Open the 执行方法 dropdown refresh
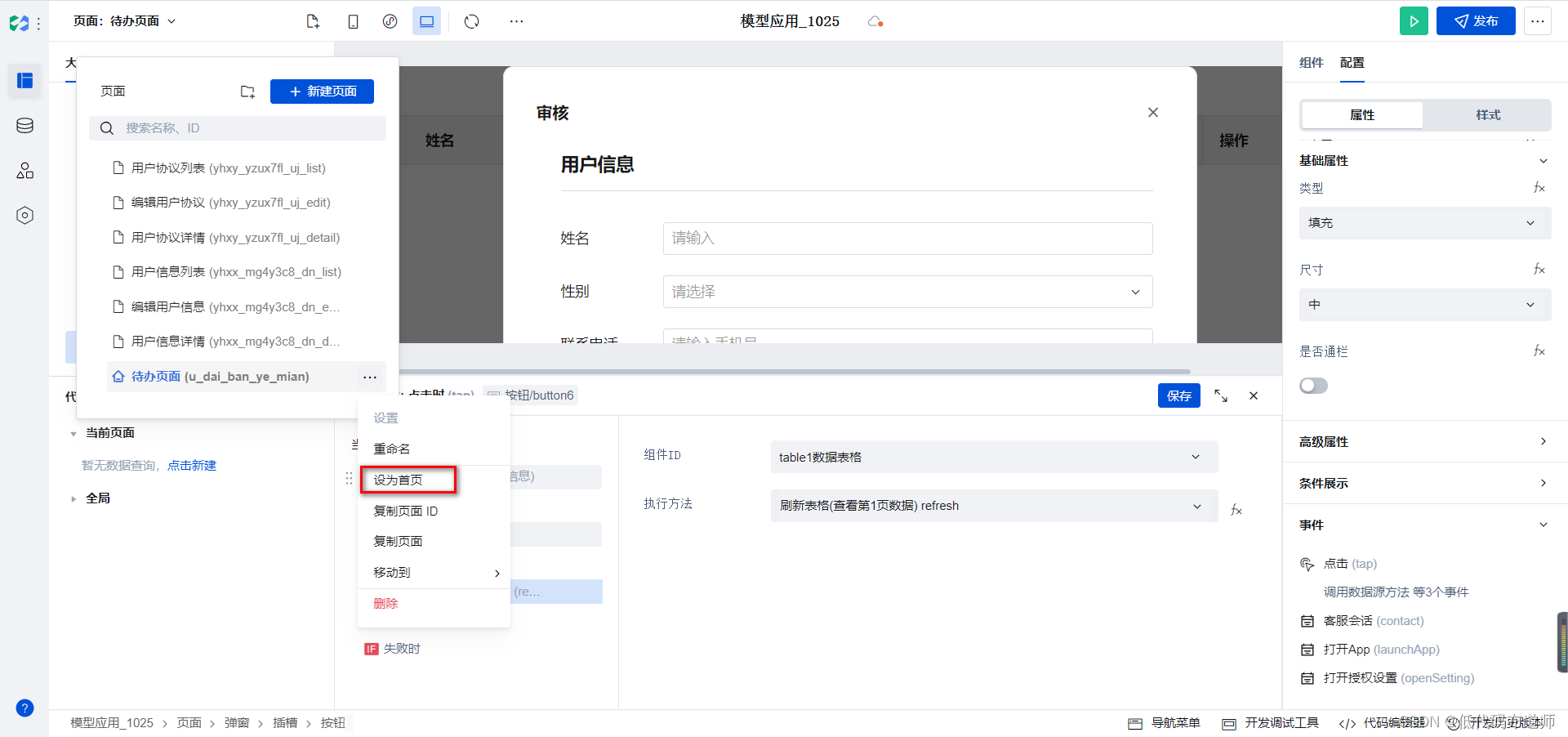The image size is (1568, 737). 994,506
